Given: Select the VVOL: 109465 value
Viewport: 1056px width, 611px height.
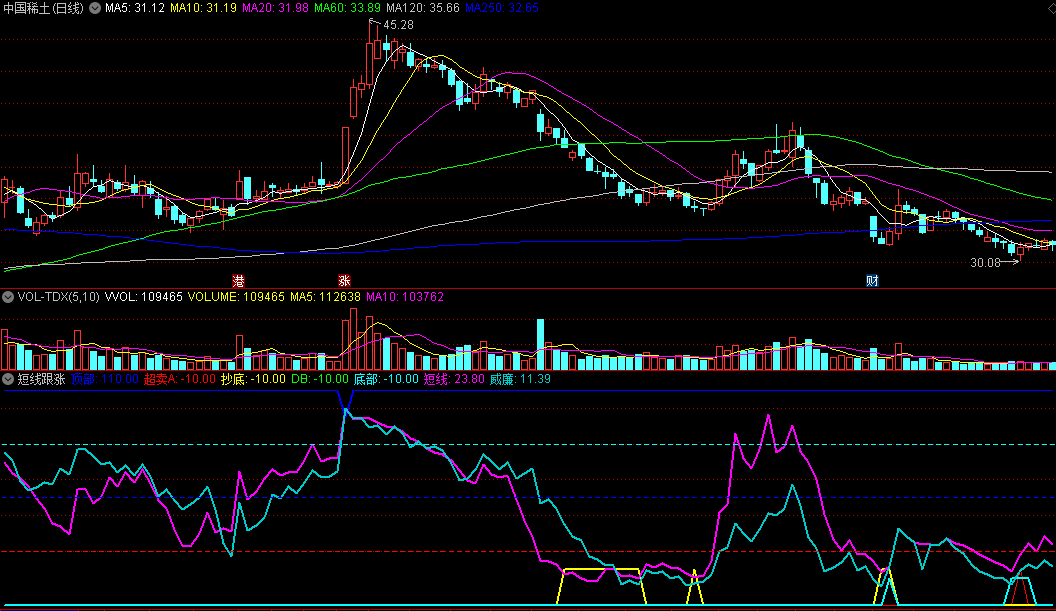Looking at the screenshot, I should [144, 297].
